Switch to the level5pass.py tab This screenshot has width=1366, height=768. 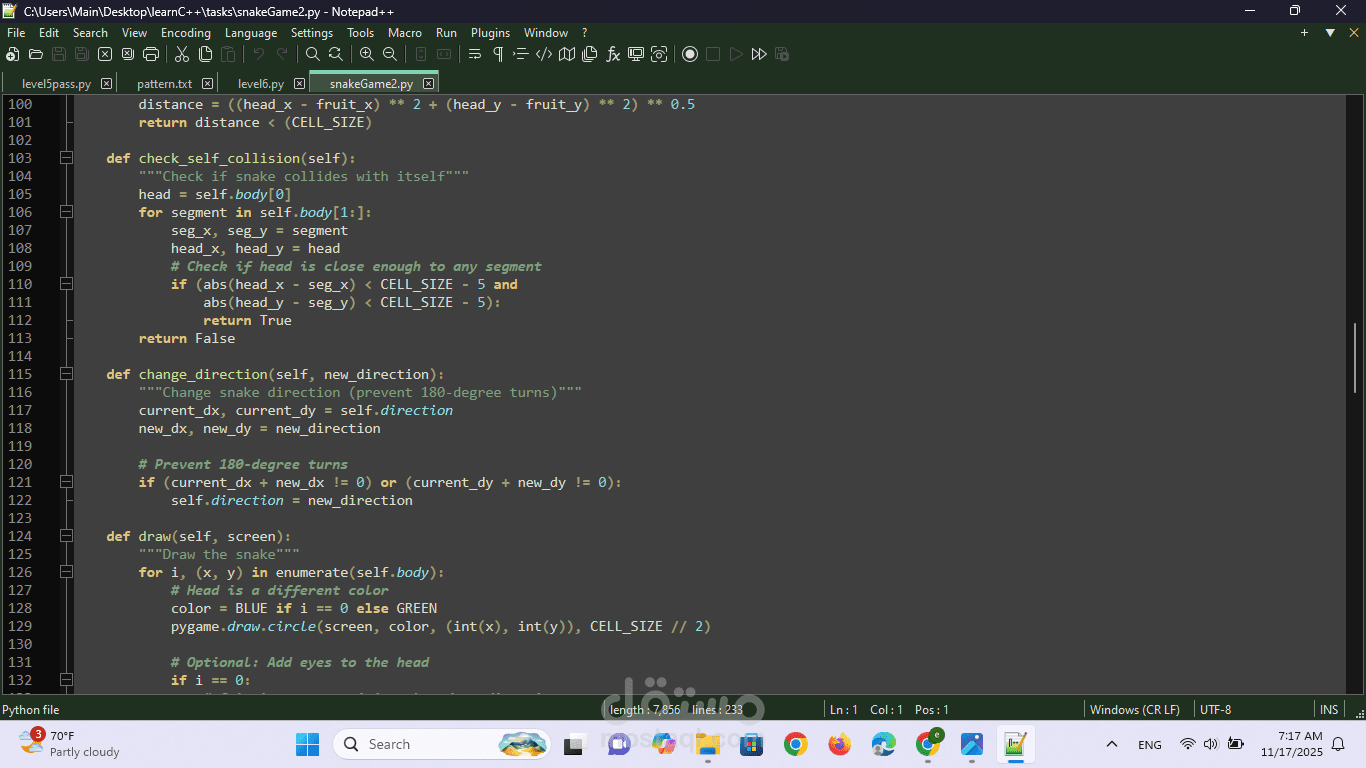[x=57, y=84]
